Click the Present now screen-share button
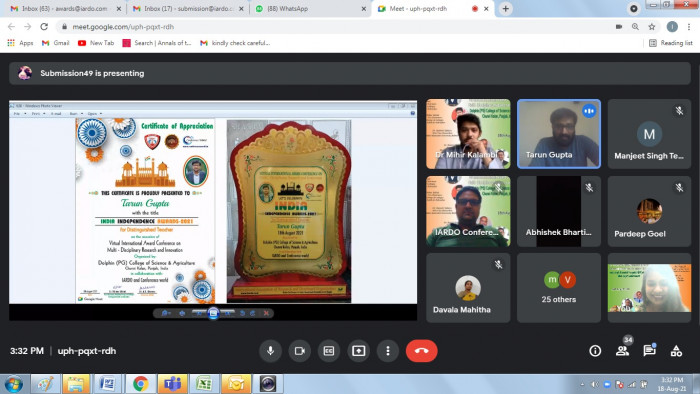The image size is (700, 394). coord(358,351)
